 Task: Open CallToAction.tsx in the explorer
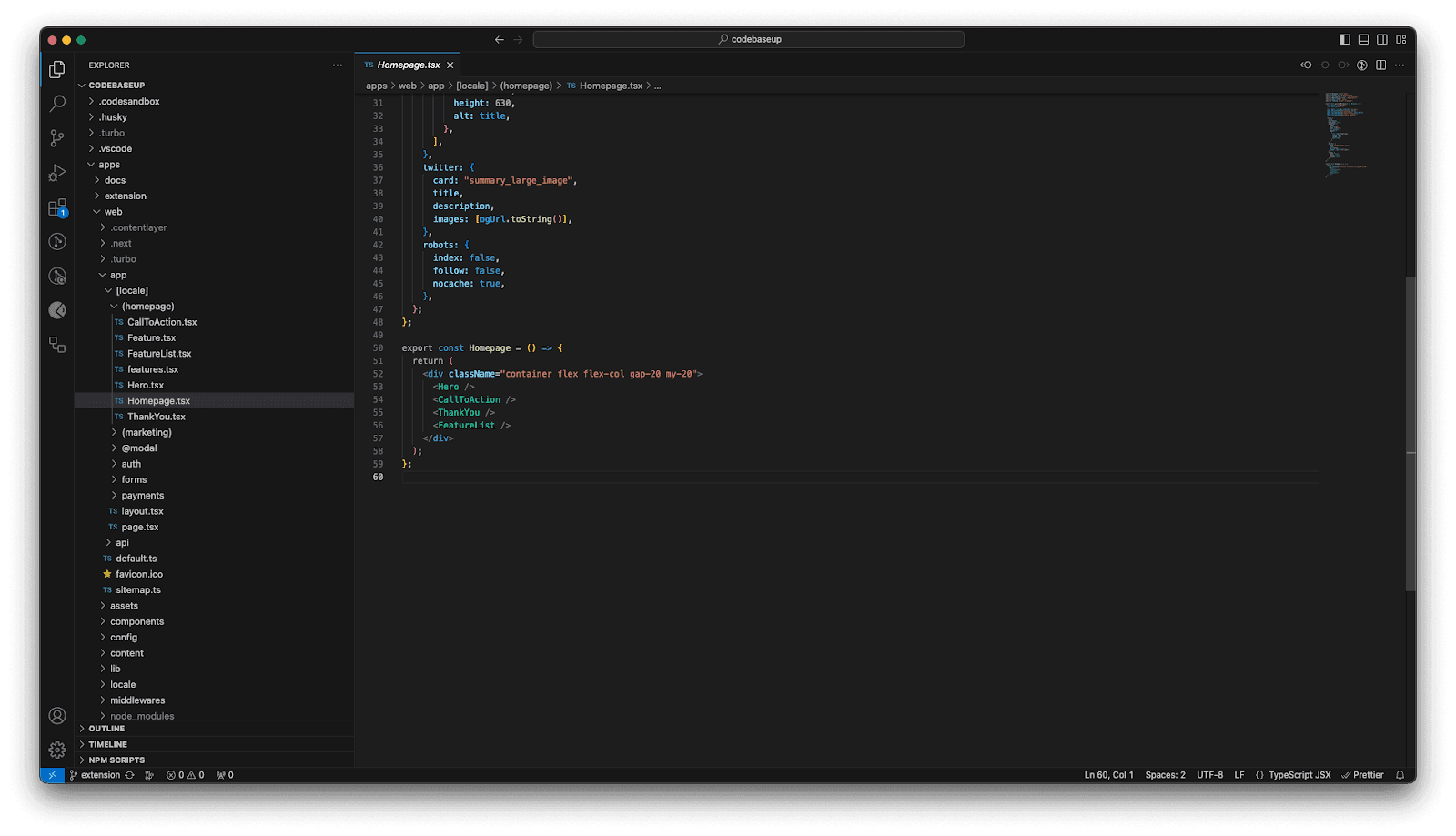tap(214, 322)
